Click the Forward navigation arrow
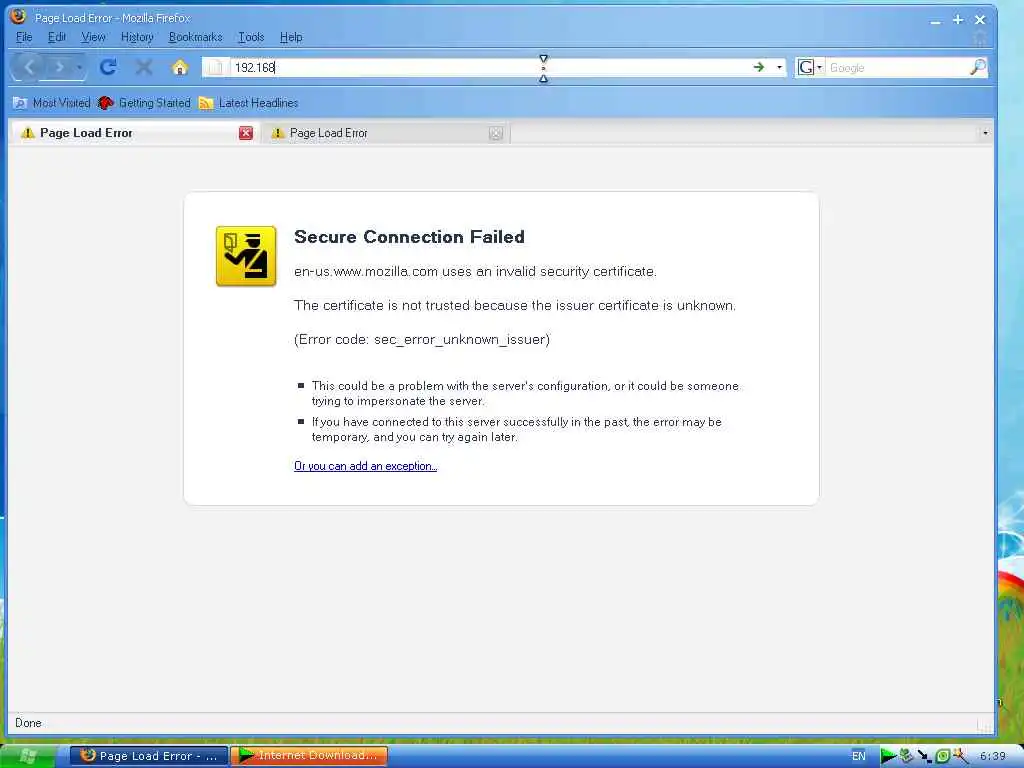The image size is (1024, 768). (59, 67)
